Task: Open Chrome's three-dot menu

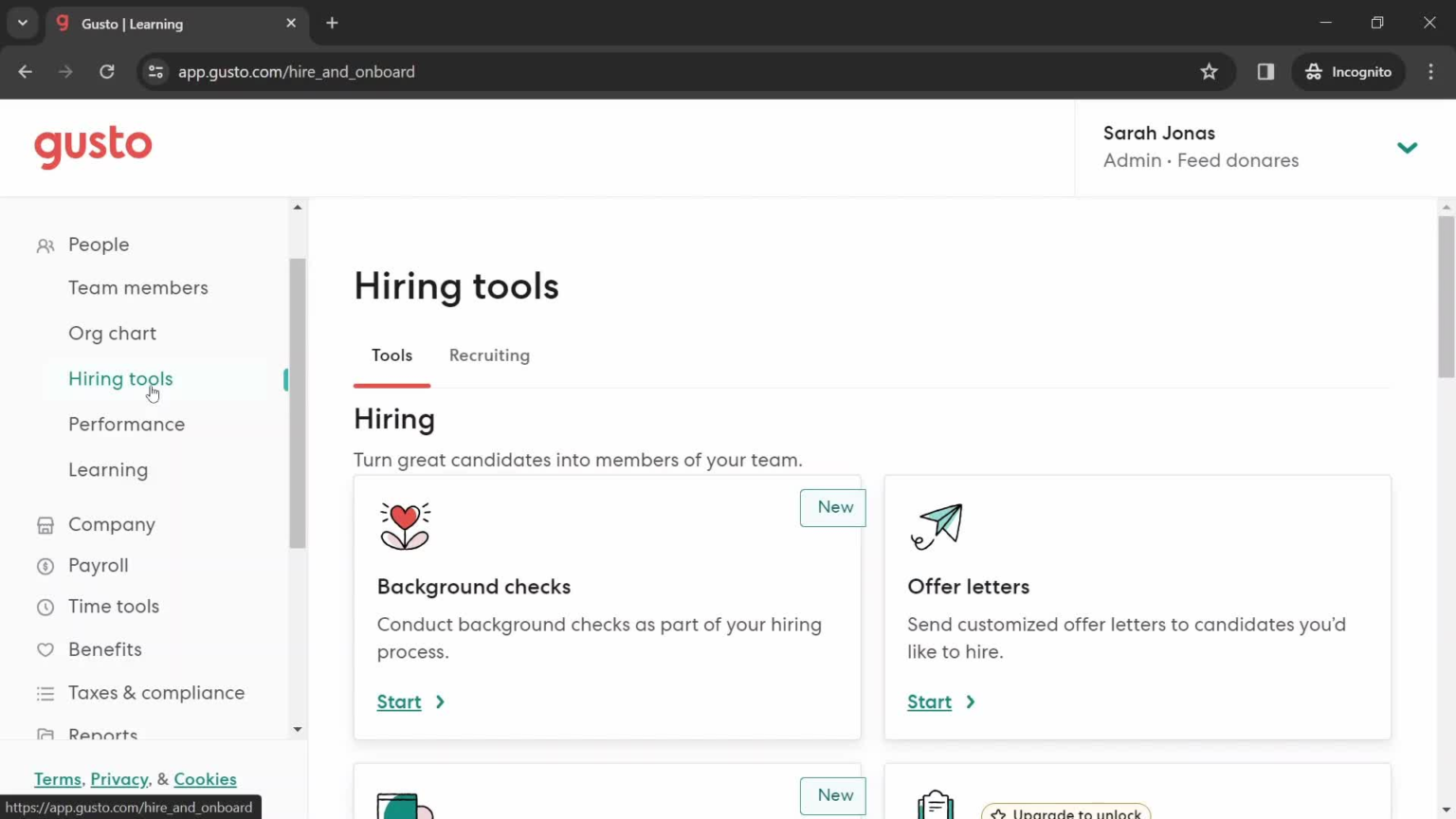Action: [1432, 71]
